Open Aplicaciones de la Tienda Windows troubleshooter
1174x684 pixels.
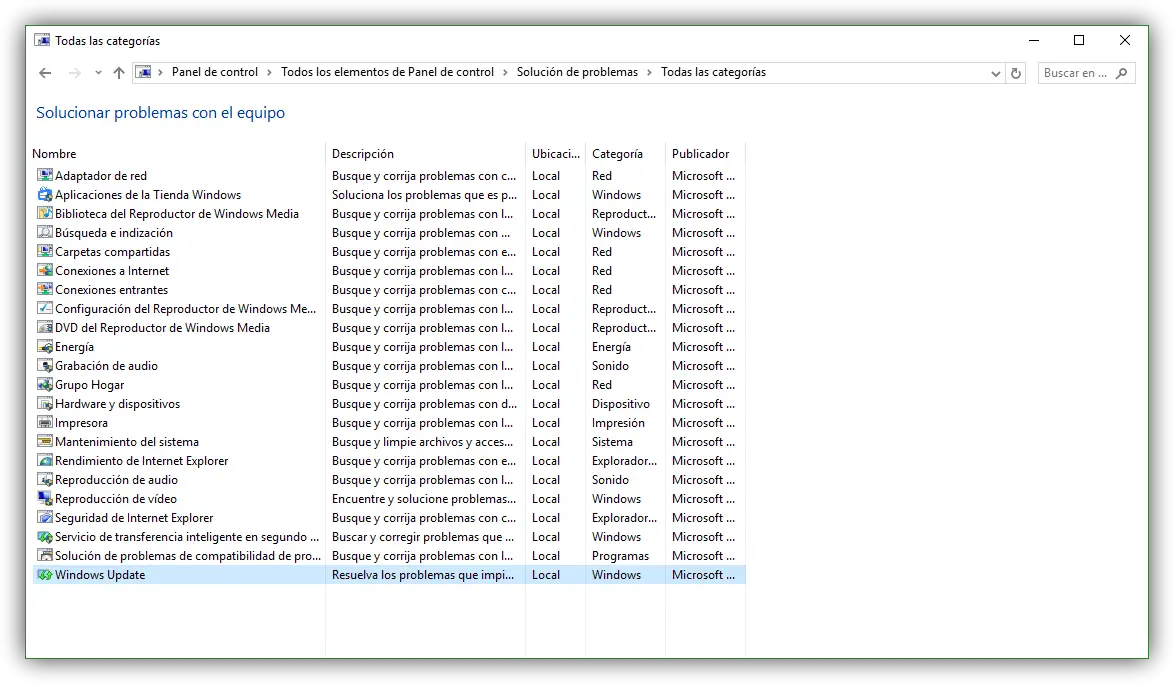(148, 195)
